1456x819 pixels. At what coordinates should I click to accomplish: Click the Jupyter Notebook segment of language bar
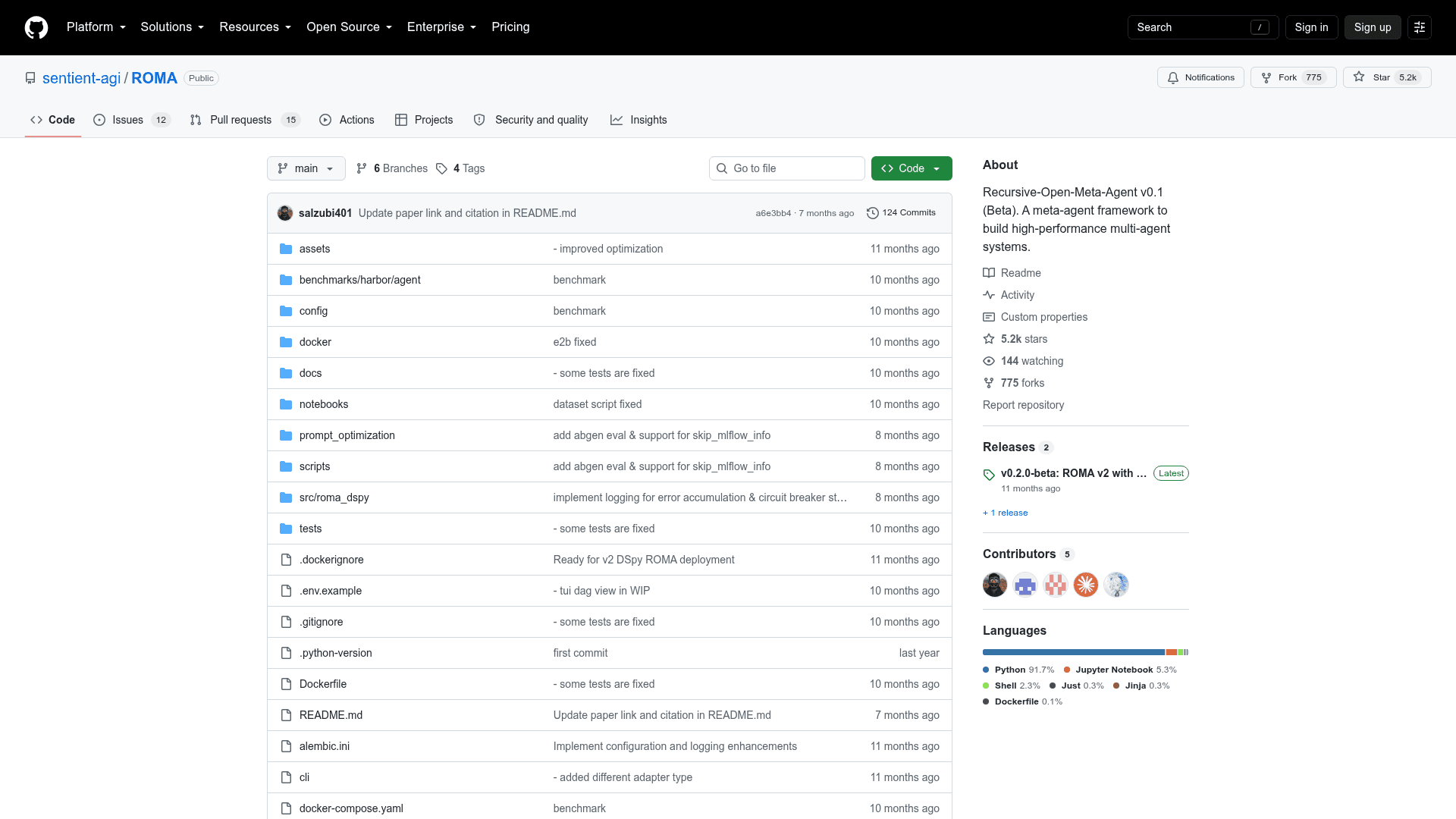click(x=1172, y=652)
